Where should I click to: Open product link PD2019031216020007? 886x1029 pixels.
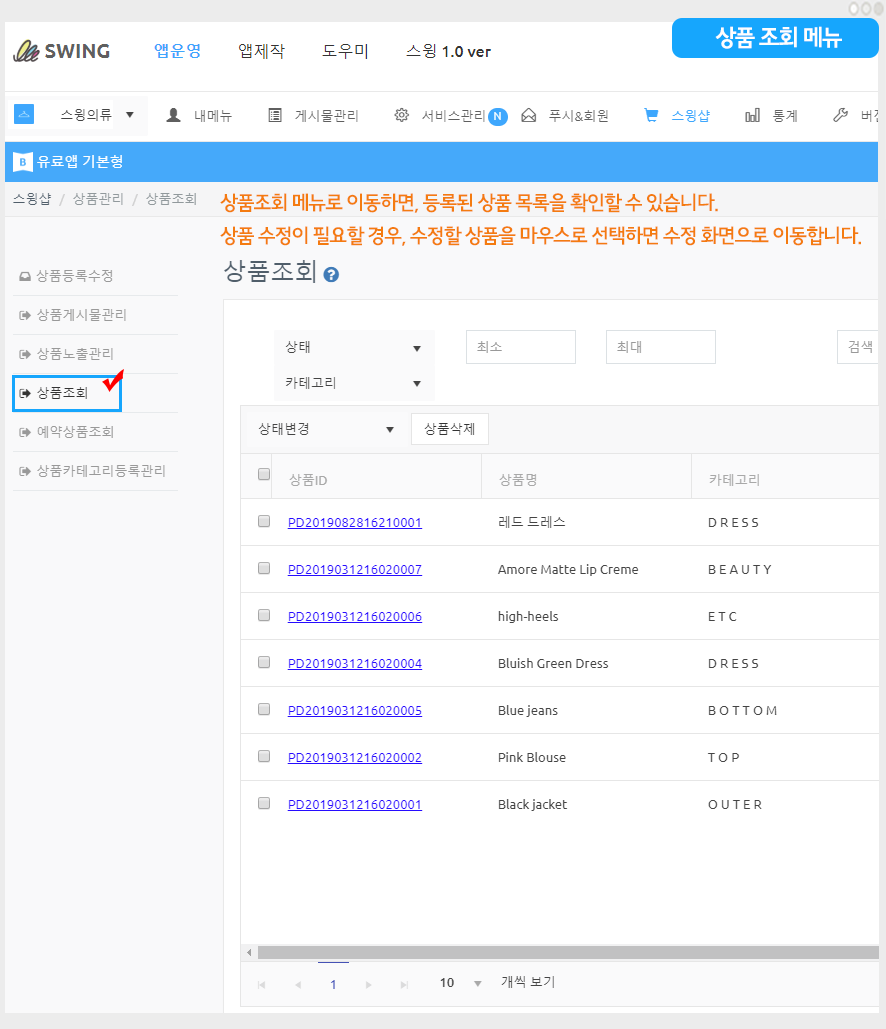pos(354,569)
